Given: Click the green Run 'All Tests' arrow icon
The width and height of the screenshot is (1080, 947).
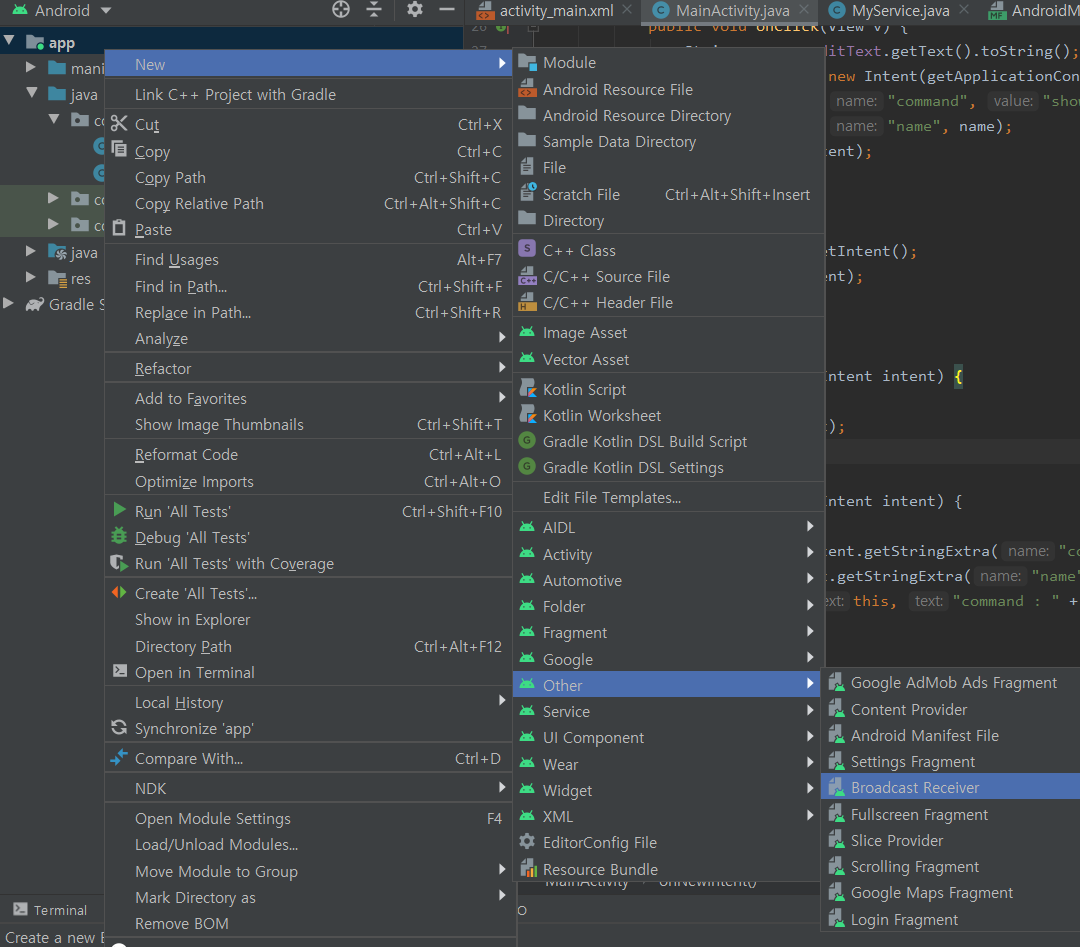Looking at the screenshot, I should [119, 510].
